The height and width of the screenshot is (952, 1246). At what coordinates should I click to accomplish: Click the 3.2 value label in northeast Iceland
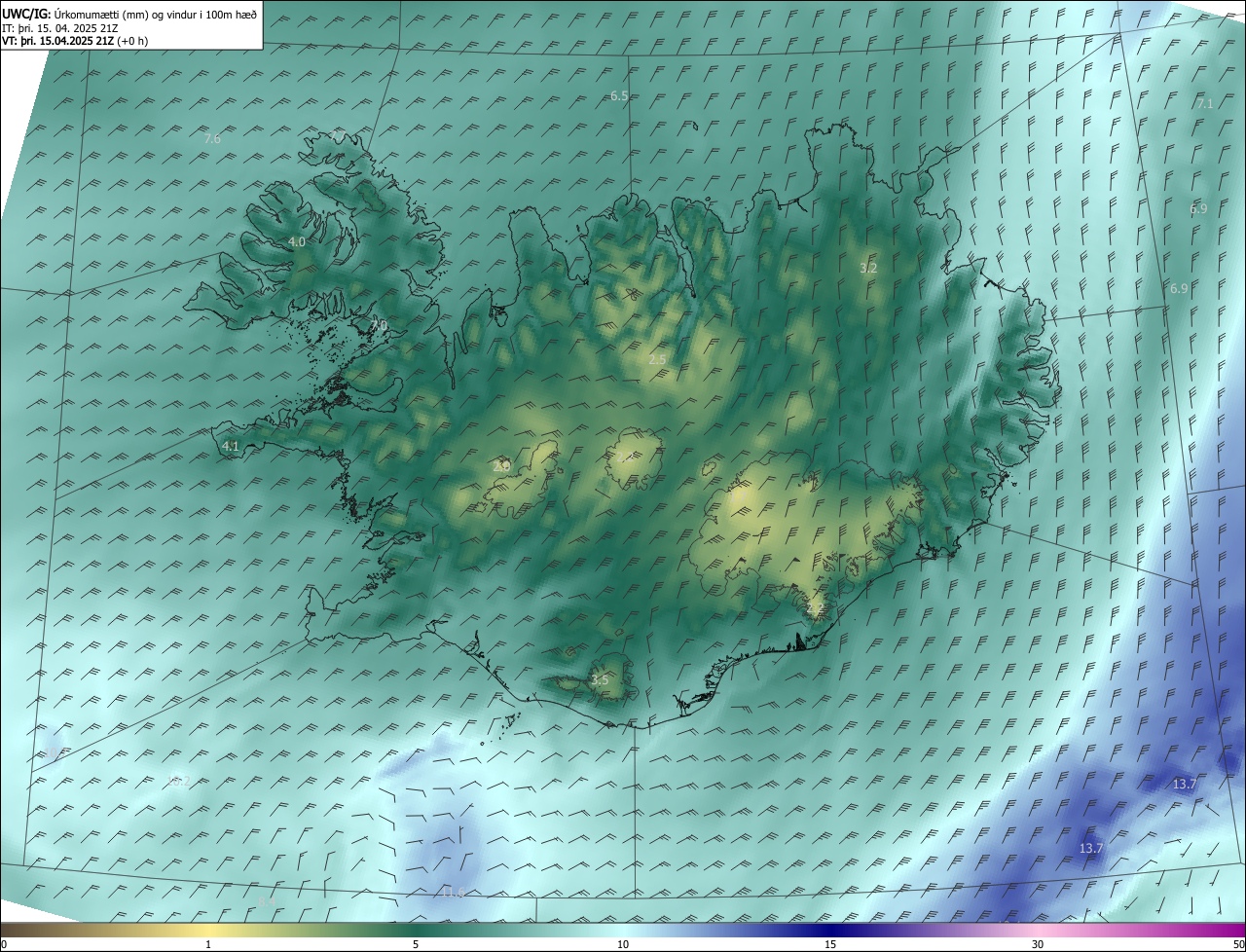(x=868, y=267)
